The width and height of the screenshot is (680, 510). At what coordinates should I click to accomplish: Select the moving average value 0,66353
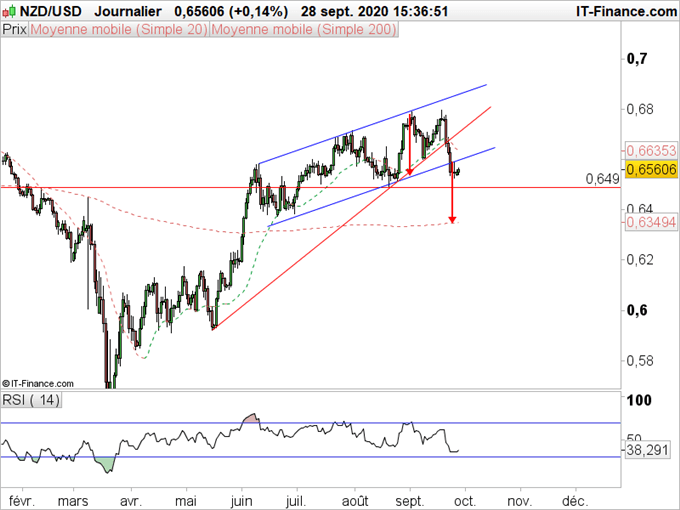[x=651, y=150]
